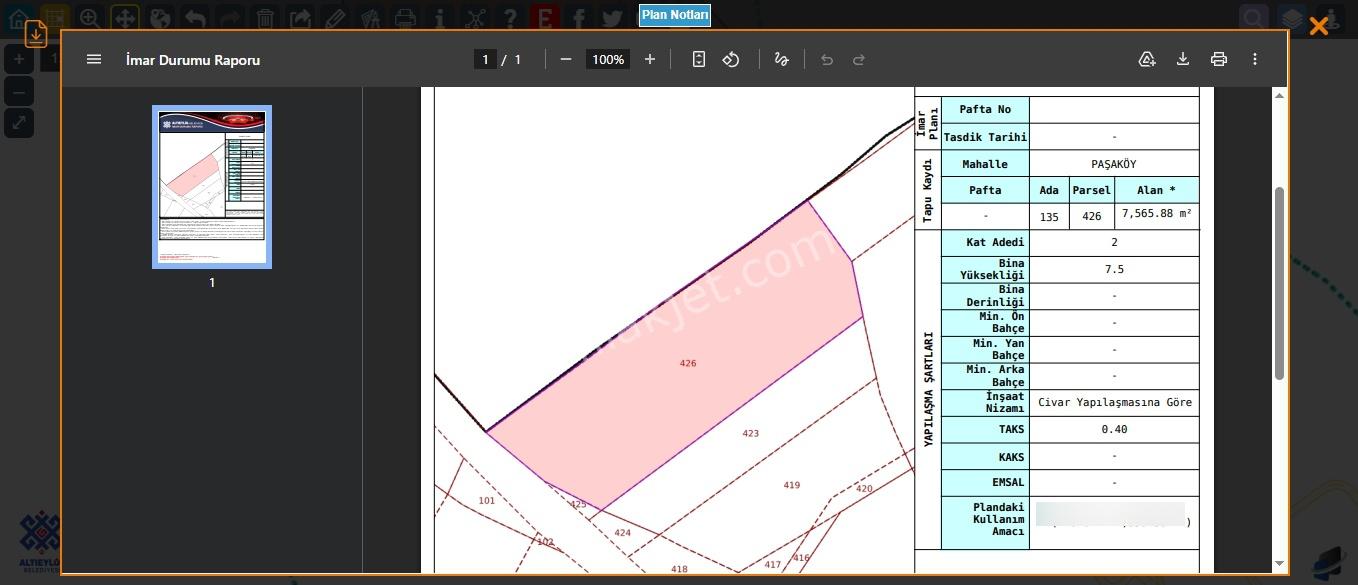1358x585 pixels.
Task: Click the TAKS value 0.40
Action: (1114, 430)
